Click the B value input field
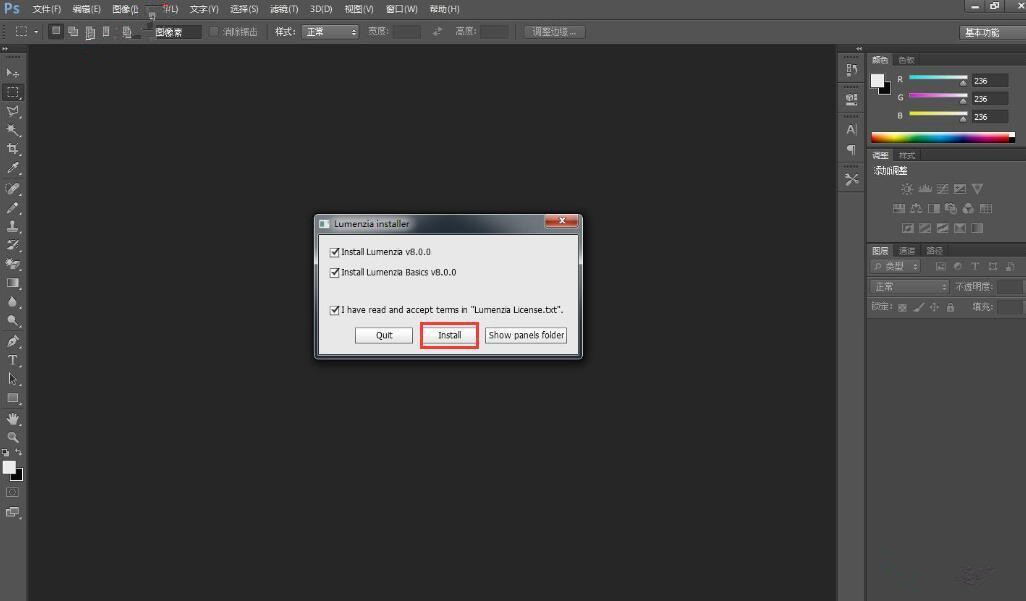 click(990, 117)
